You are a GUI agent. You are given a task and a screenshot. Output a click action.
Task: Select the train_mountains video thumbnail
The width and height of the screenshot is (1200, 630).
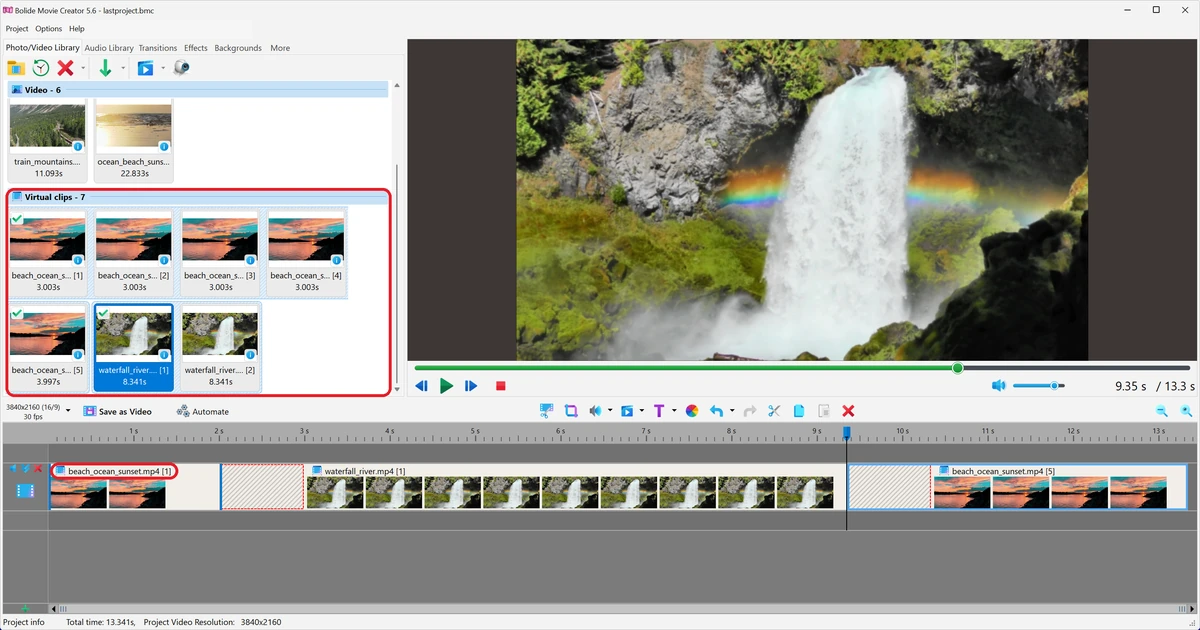(x=48, y=138)
